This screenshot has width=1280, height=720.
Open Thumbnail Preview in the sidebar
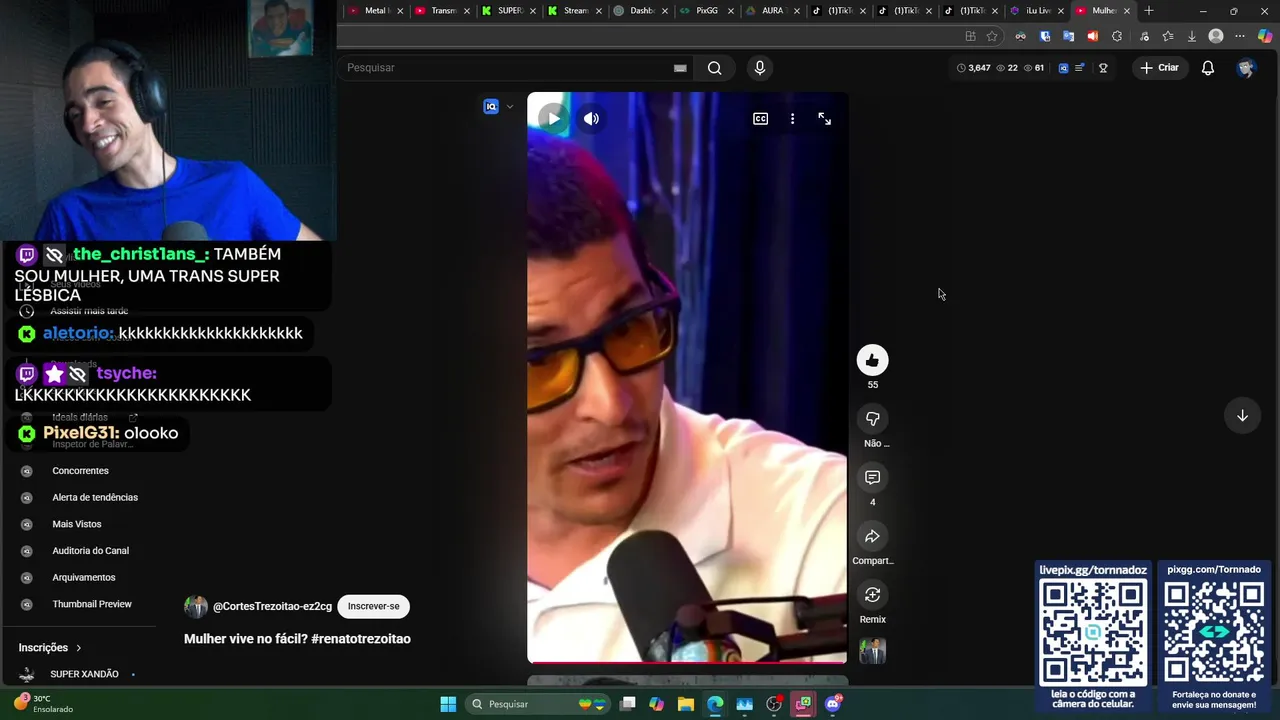click(92, 604)
